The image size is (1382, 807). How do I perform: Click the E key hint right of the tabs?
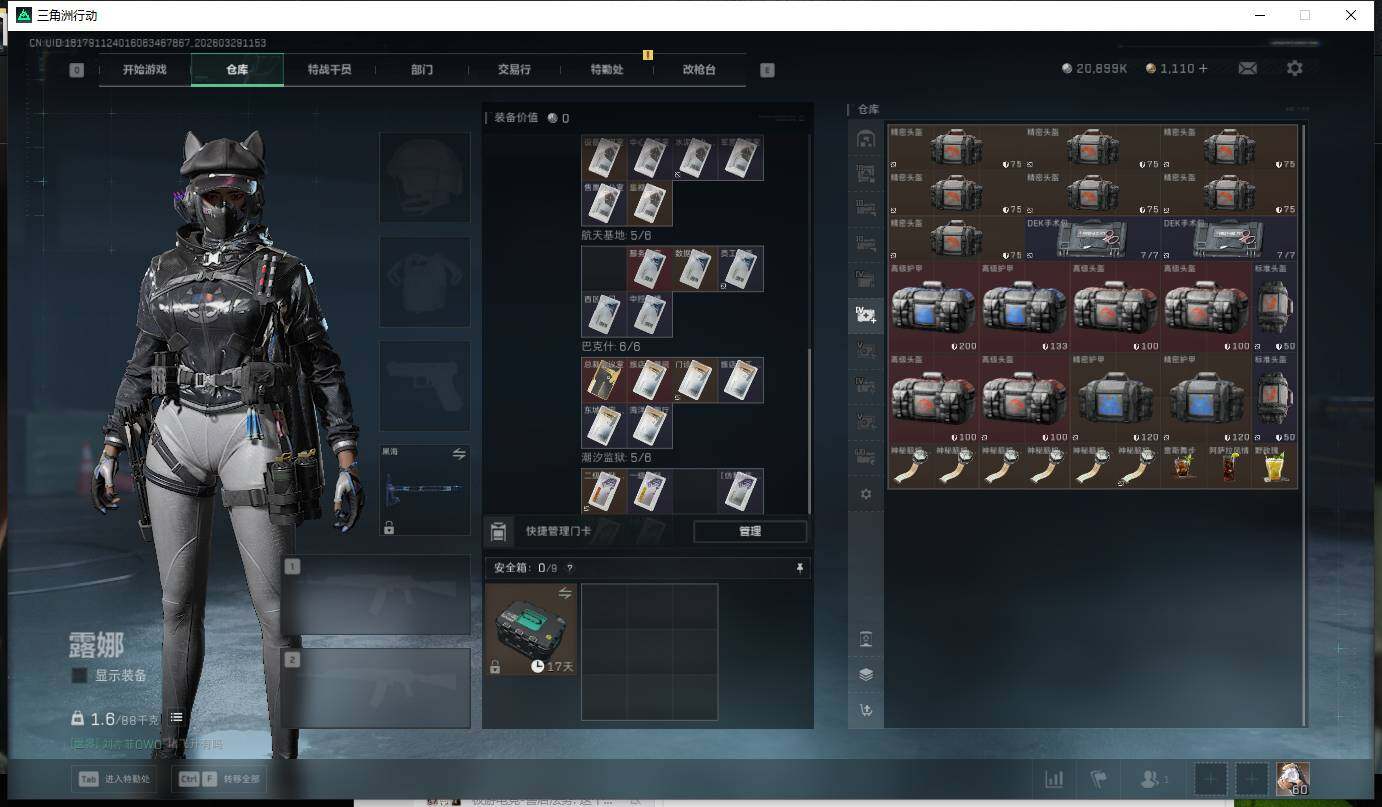[x=767, y=70]
